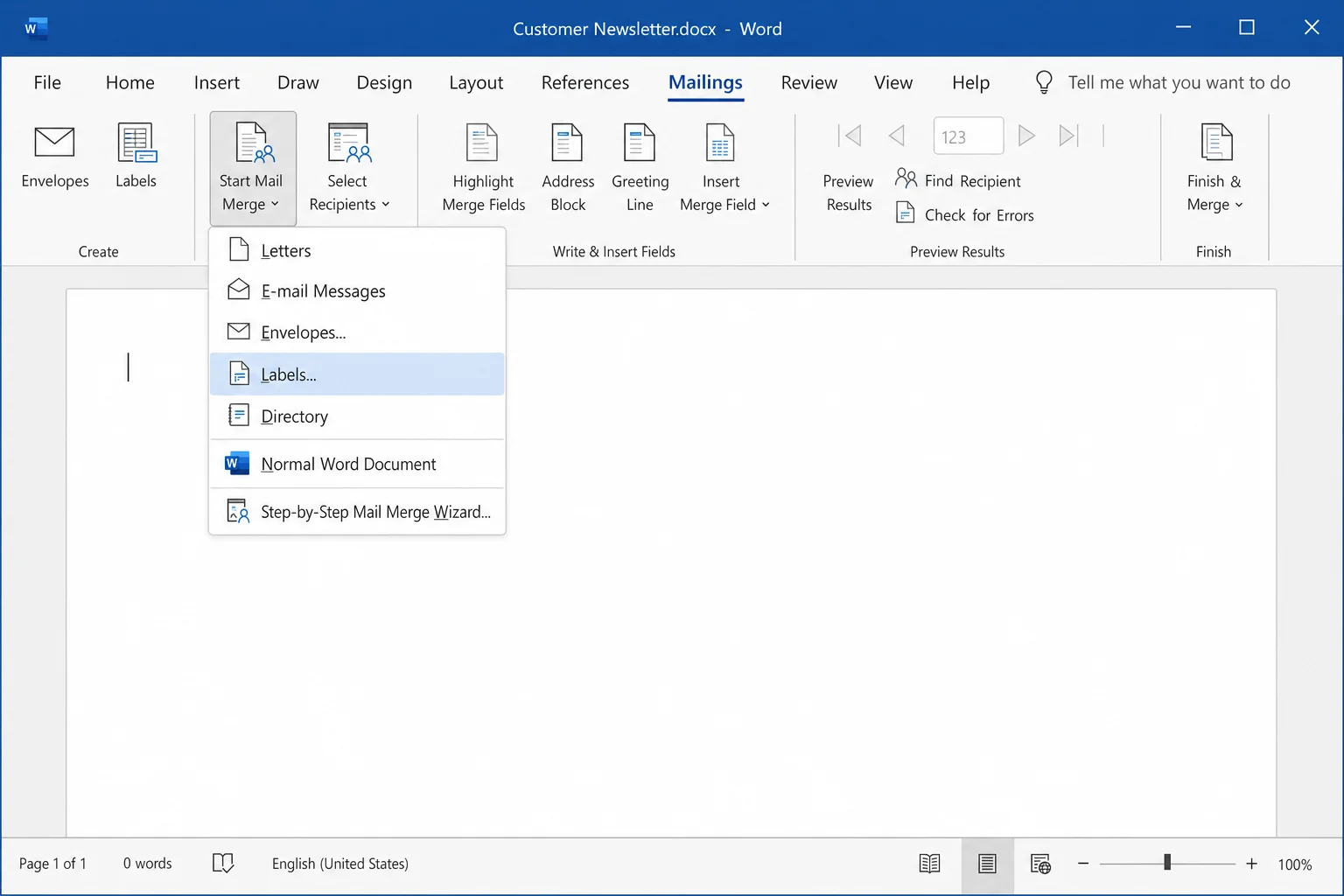Choose Normal Word Document
Viewport: 1344px width, 896px height.
(x=357, y=464)
